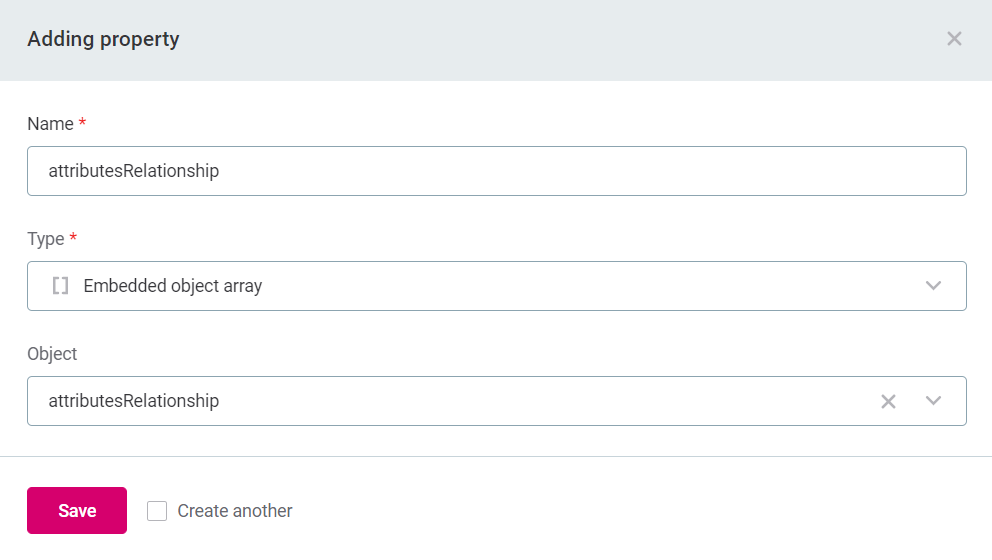Screen dimensions: 992x560
Task: Expand the Type dropdown chevron arrow
Action: pos(933,286)
